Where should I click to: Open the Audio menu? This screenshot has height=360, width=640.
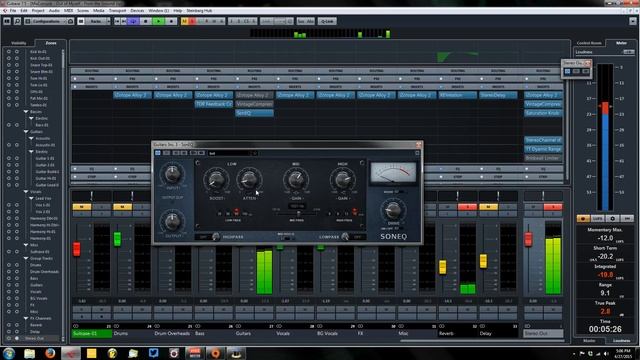pos(54,11)
